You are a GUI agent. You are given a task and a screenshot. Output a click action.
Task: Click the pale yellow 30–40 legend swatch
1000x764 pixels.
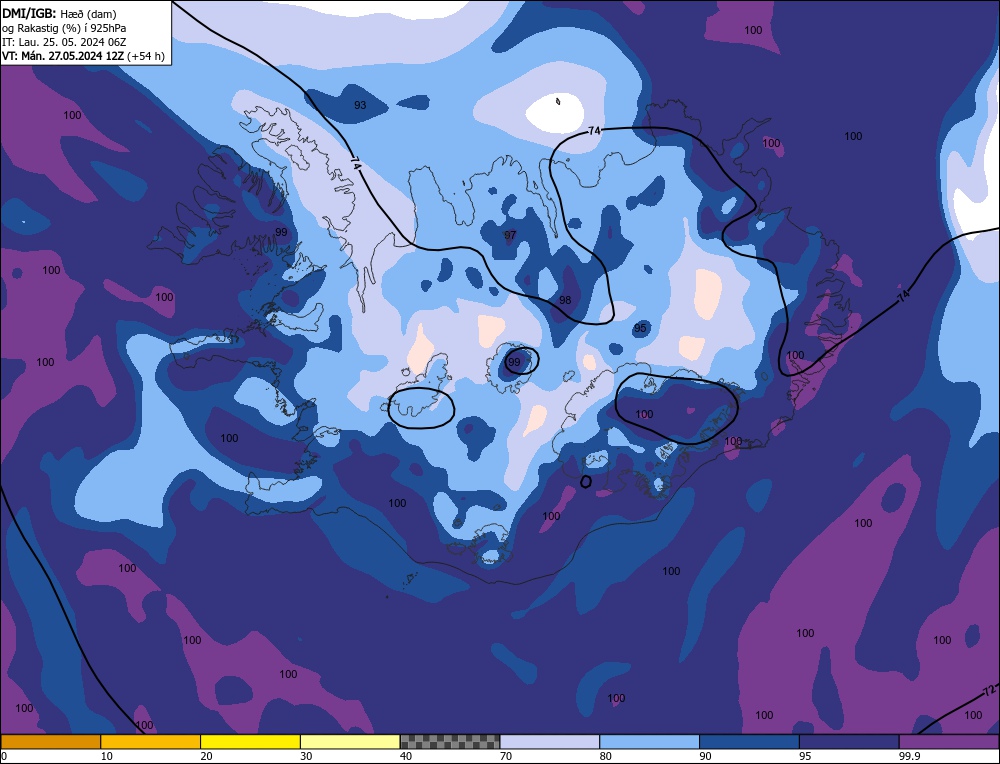tap(350, 741)
